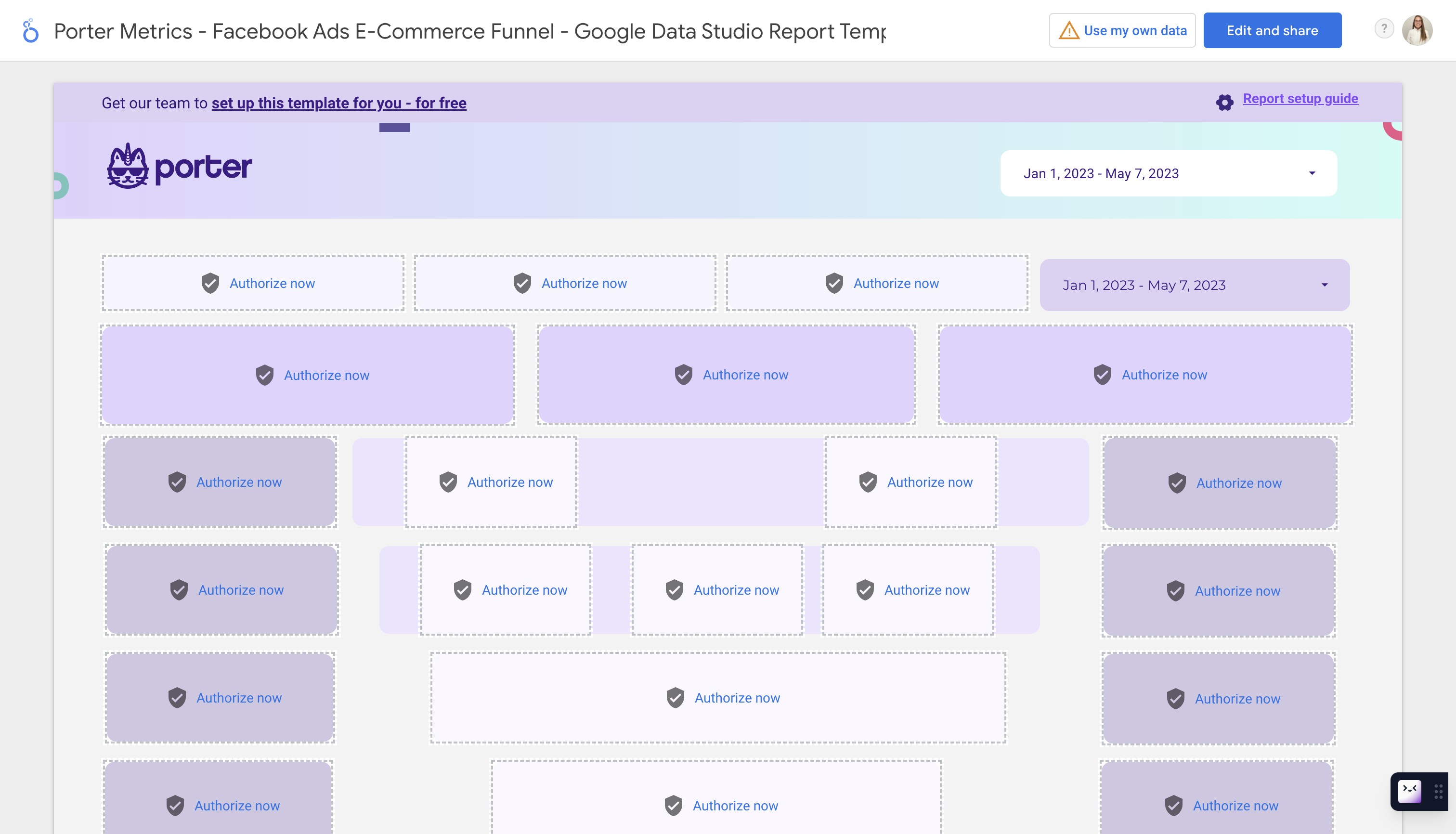Open the purple date range dropdown in the filter row
This screenshot has width=1456, height=834.
click(x=1195, y=285)
